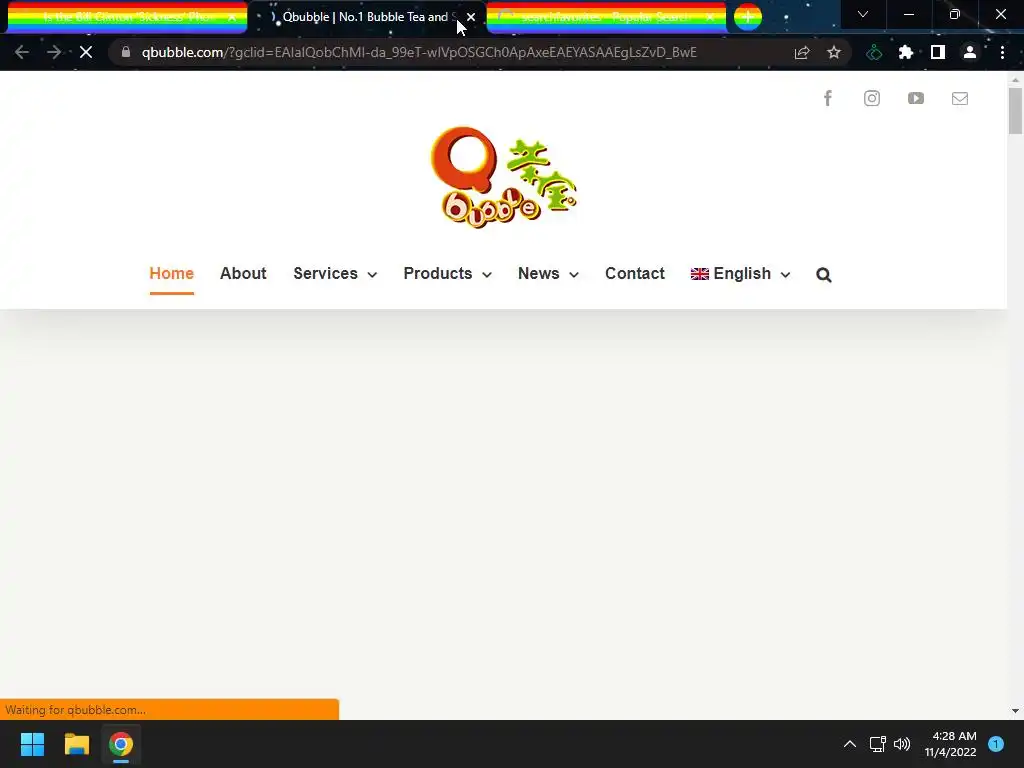
Task: Open a new tab with the plus button
Action: coord(748,17)
